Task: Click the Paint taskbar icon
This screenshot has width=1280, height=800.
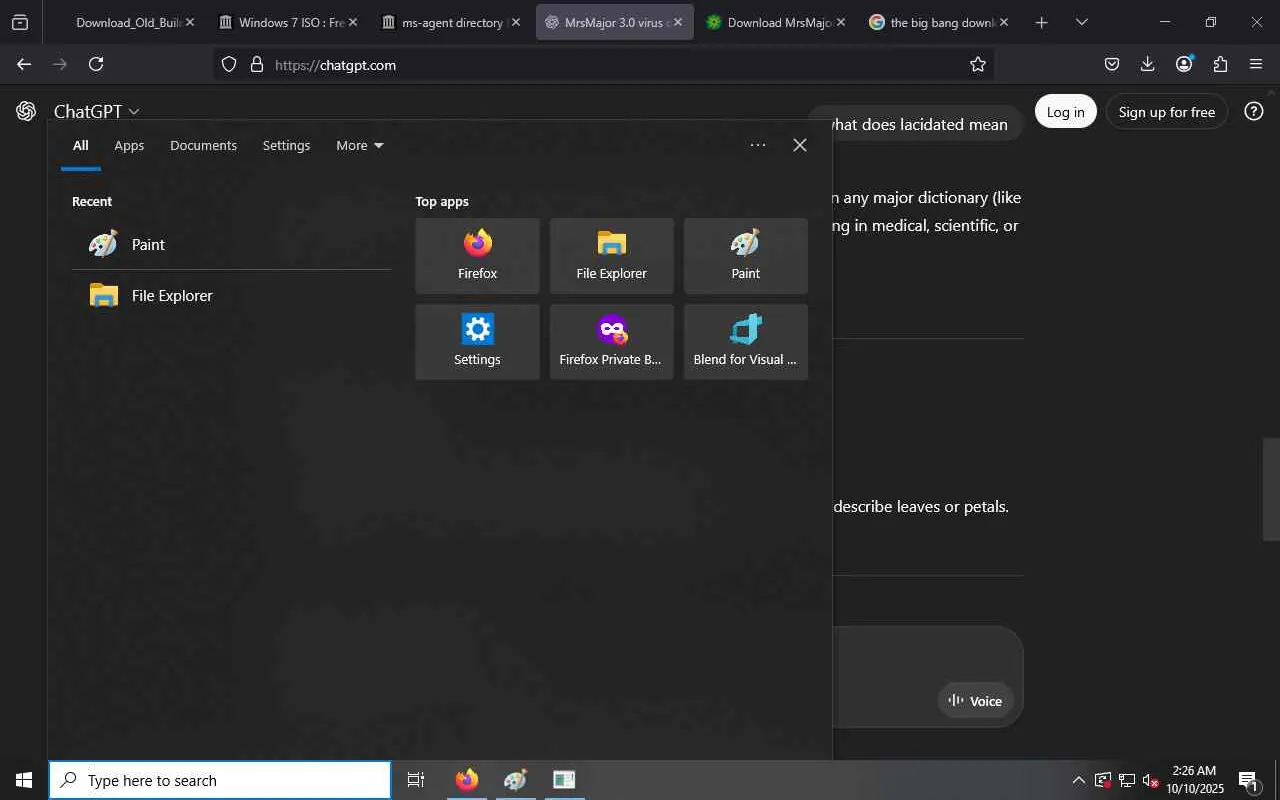Action: 515,780
